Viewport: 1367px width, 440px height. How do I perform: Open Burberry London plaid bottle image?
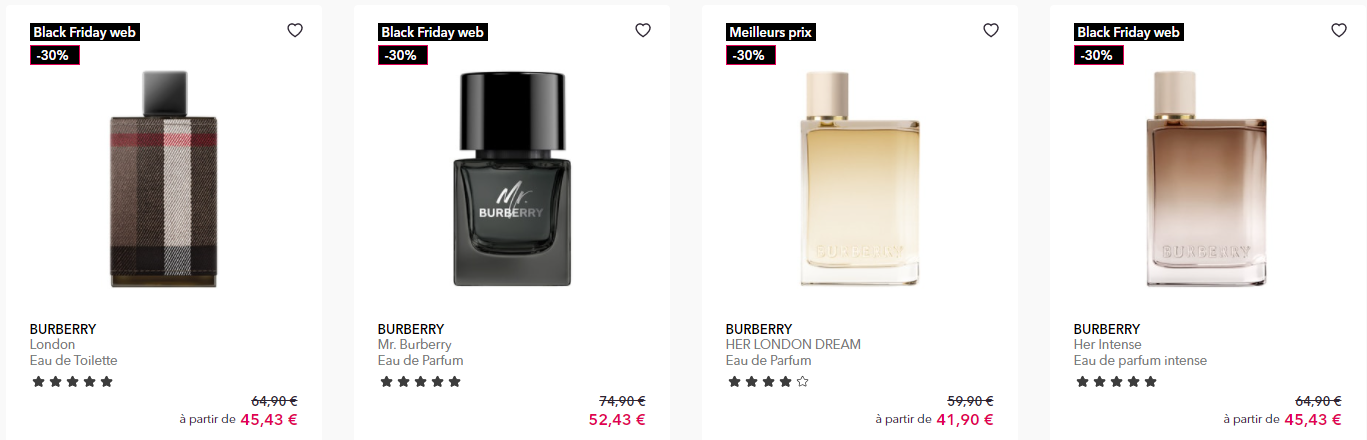(164, 179)
